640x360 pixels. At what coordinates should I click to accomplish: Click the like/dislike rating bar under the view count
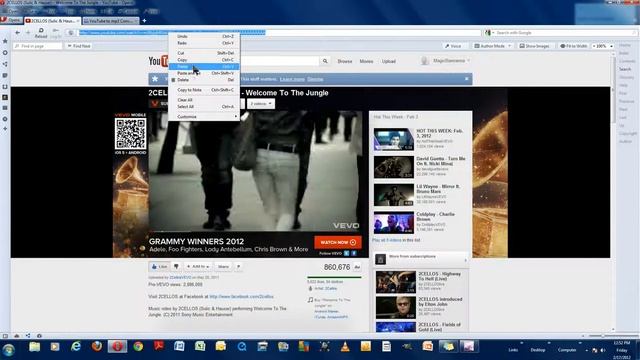point(334,277)
